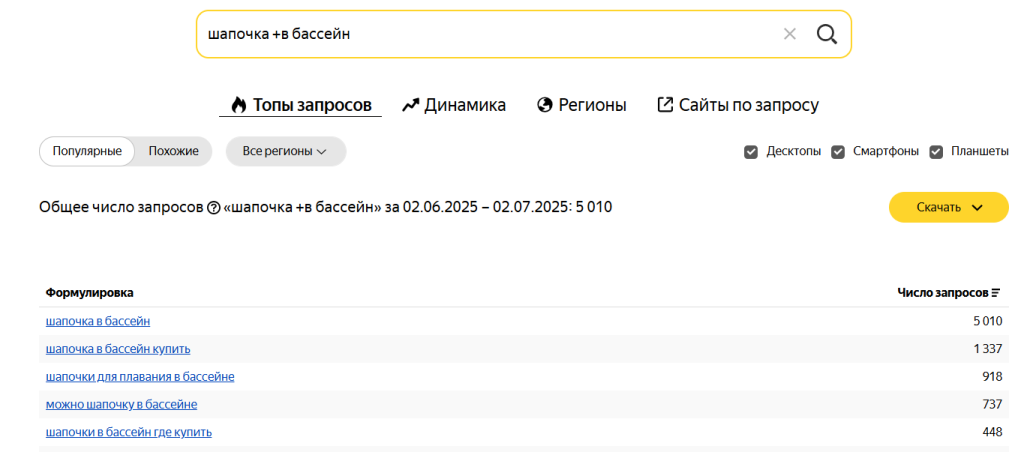The image size is (1024, 452).
Task: Open the Скачать download dropdown
Action: (x=948, y=207)
